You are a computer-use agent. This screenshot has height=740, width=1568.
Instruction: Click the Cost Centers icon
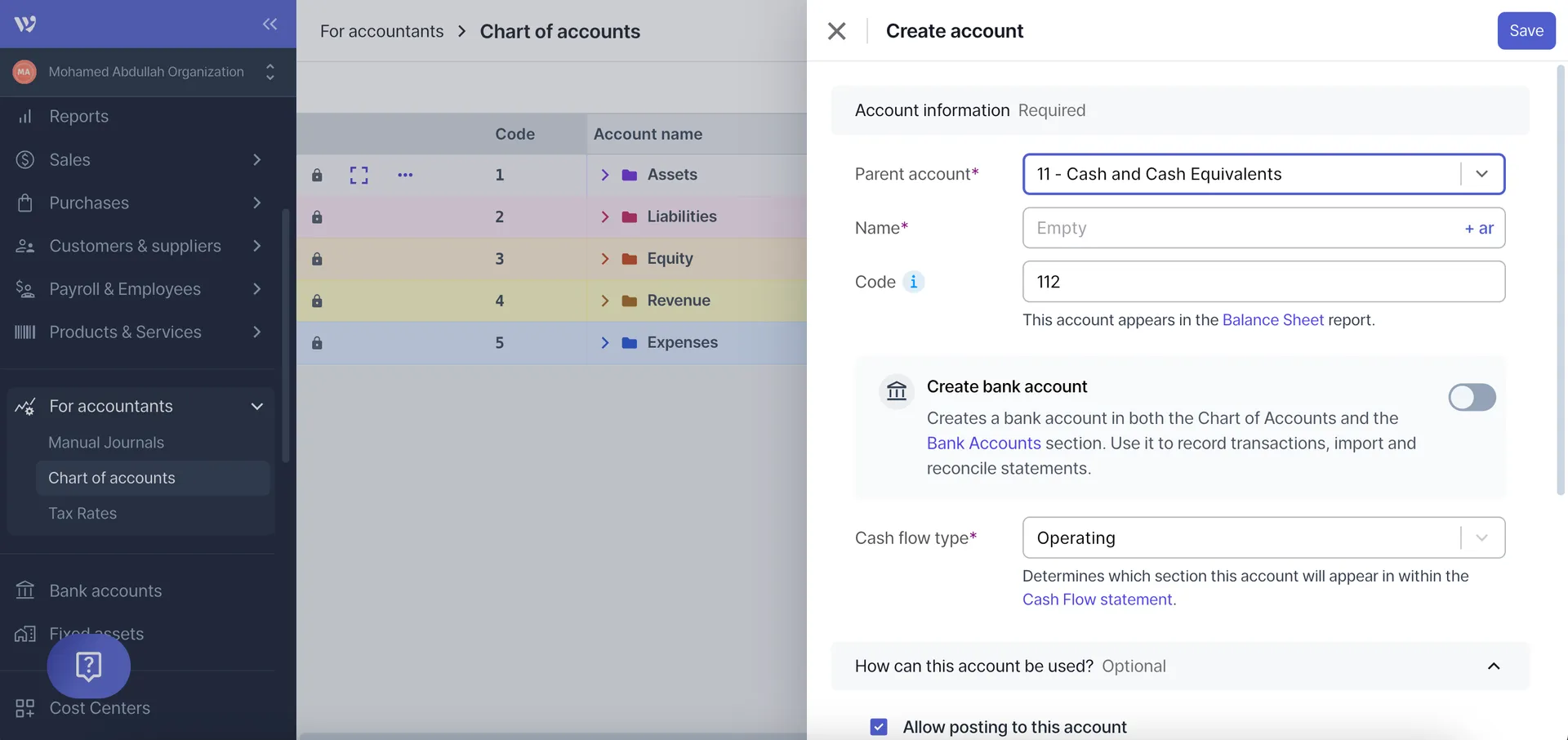[24, 708]
